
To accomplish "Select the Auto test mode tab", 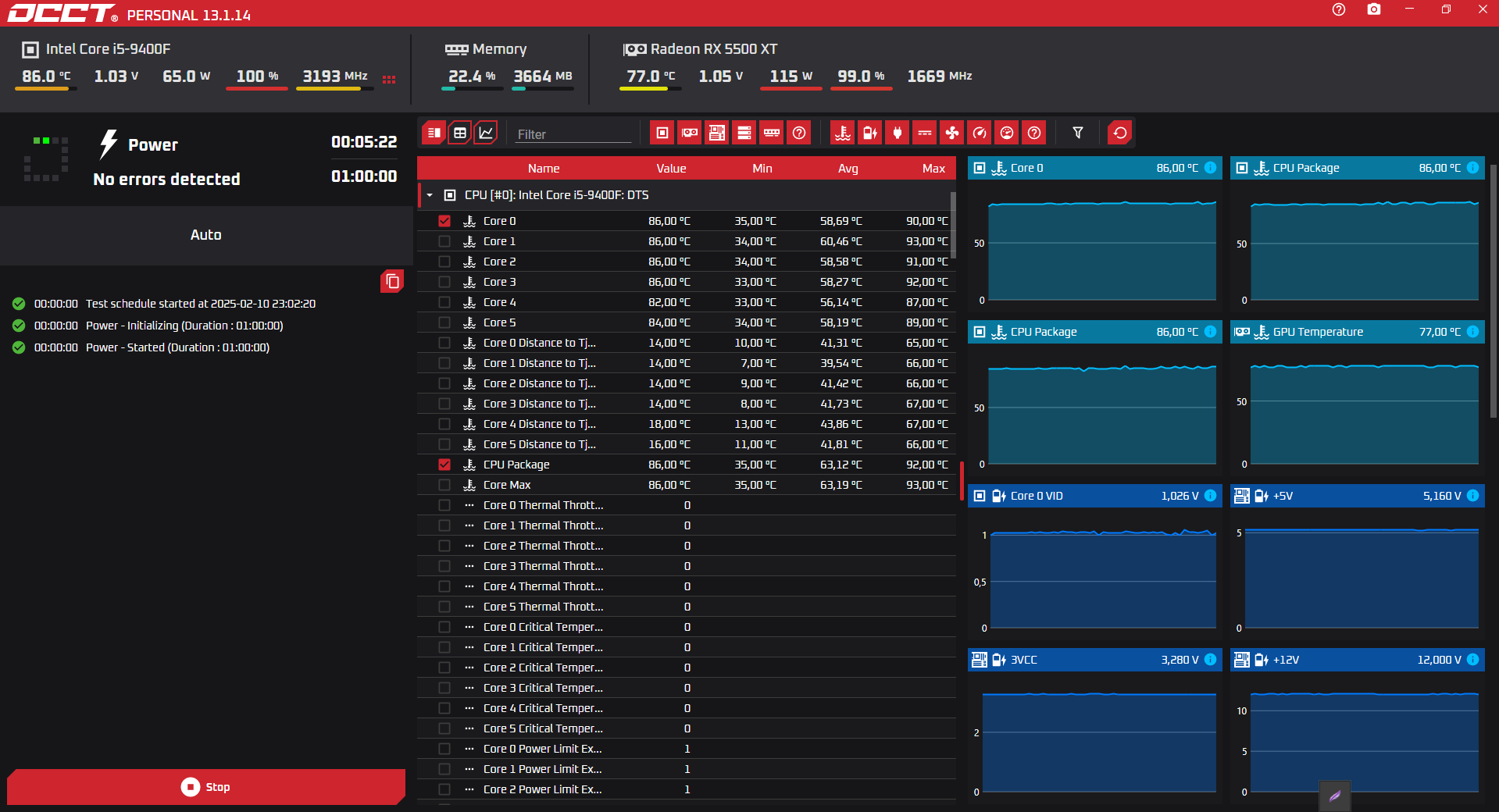I will (x=206, y=235).
